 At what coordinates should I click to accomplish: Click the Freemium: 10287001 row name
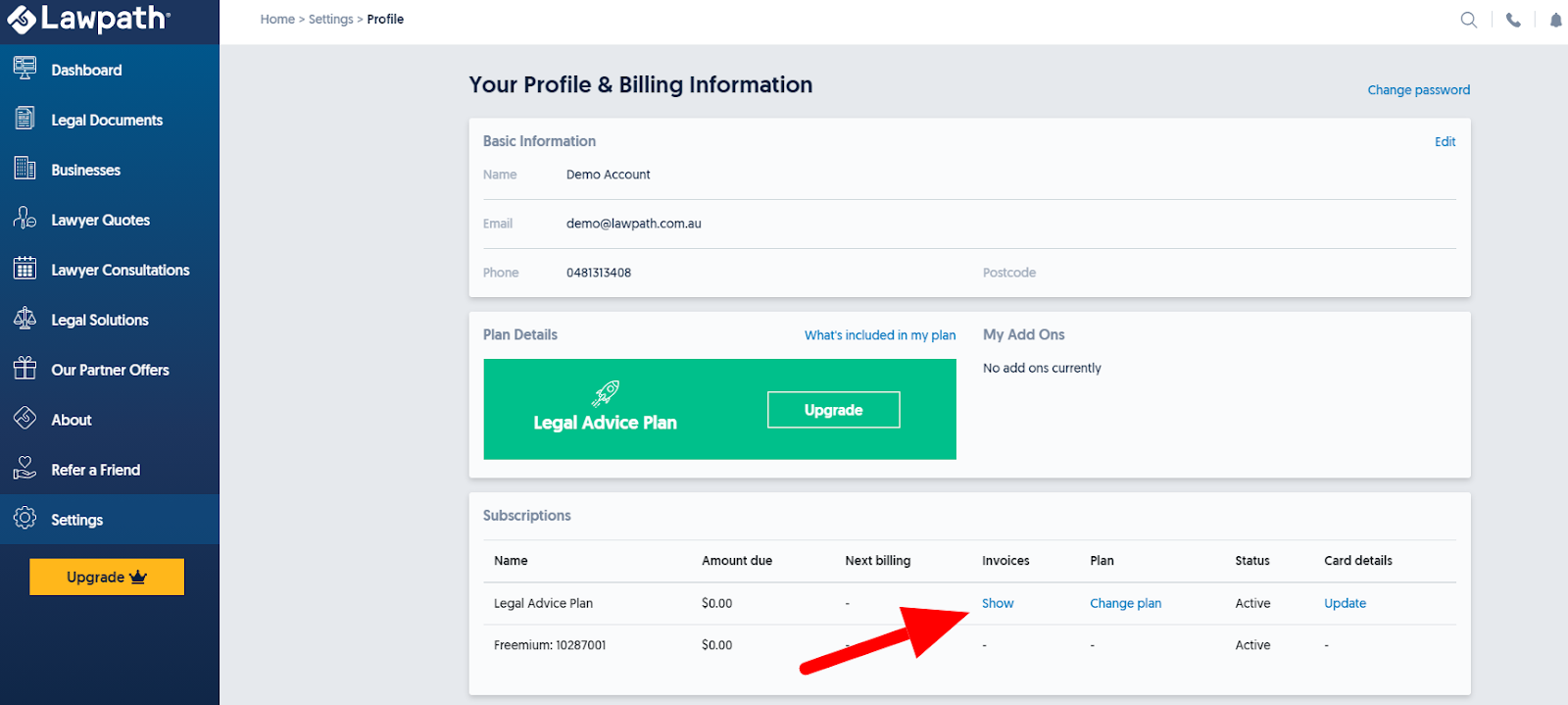(x=550, y=645)
